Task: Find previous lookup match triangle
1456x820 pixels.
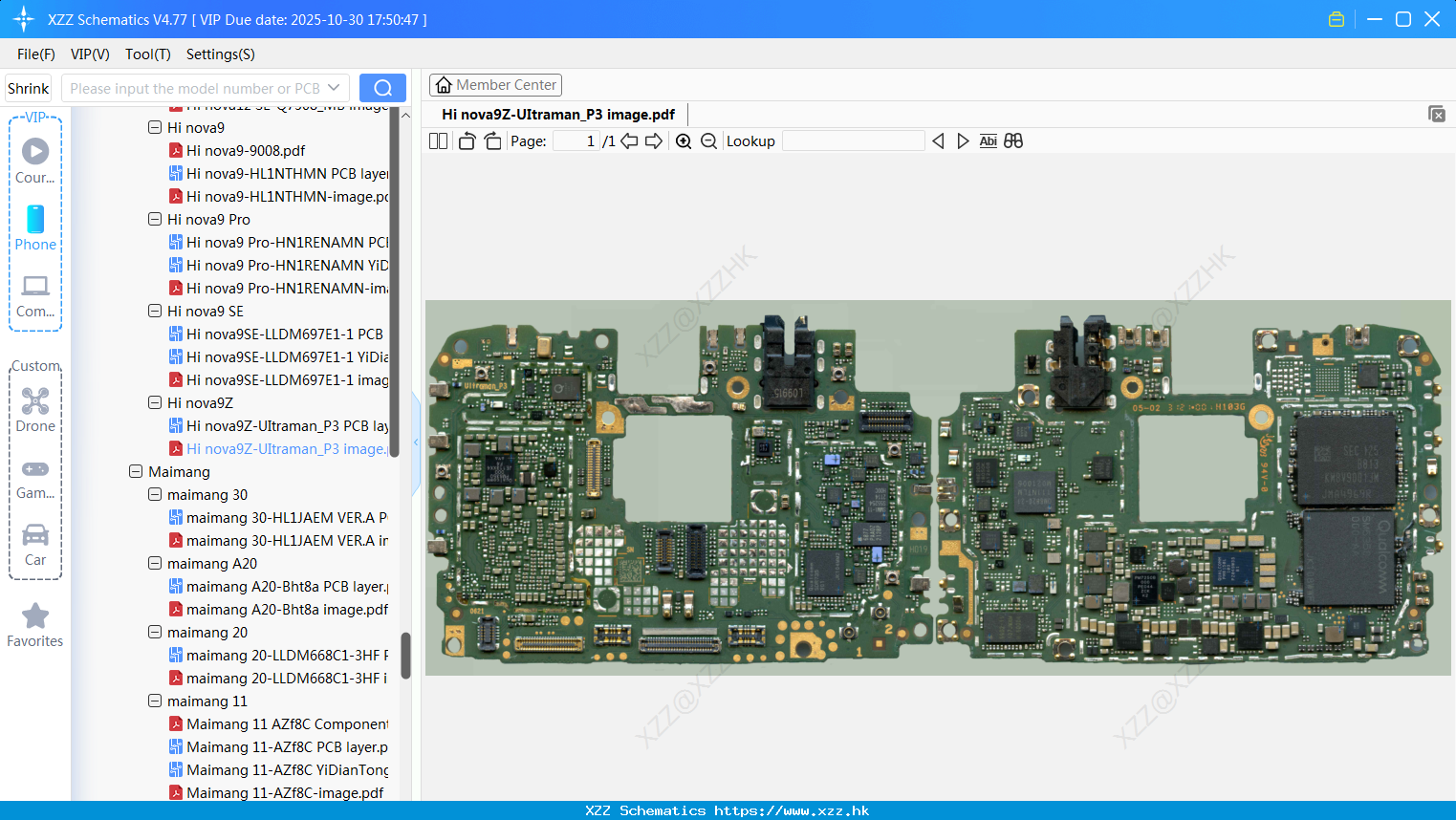Action: pos(938,141)
